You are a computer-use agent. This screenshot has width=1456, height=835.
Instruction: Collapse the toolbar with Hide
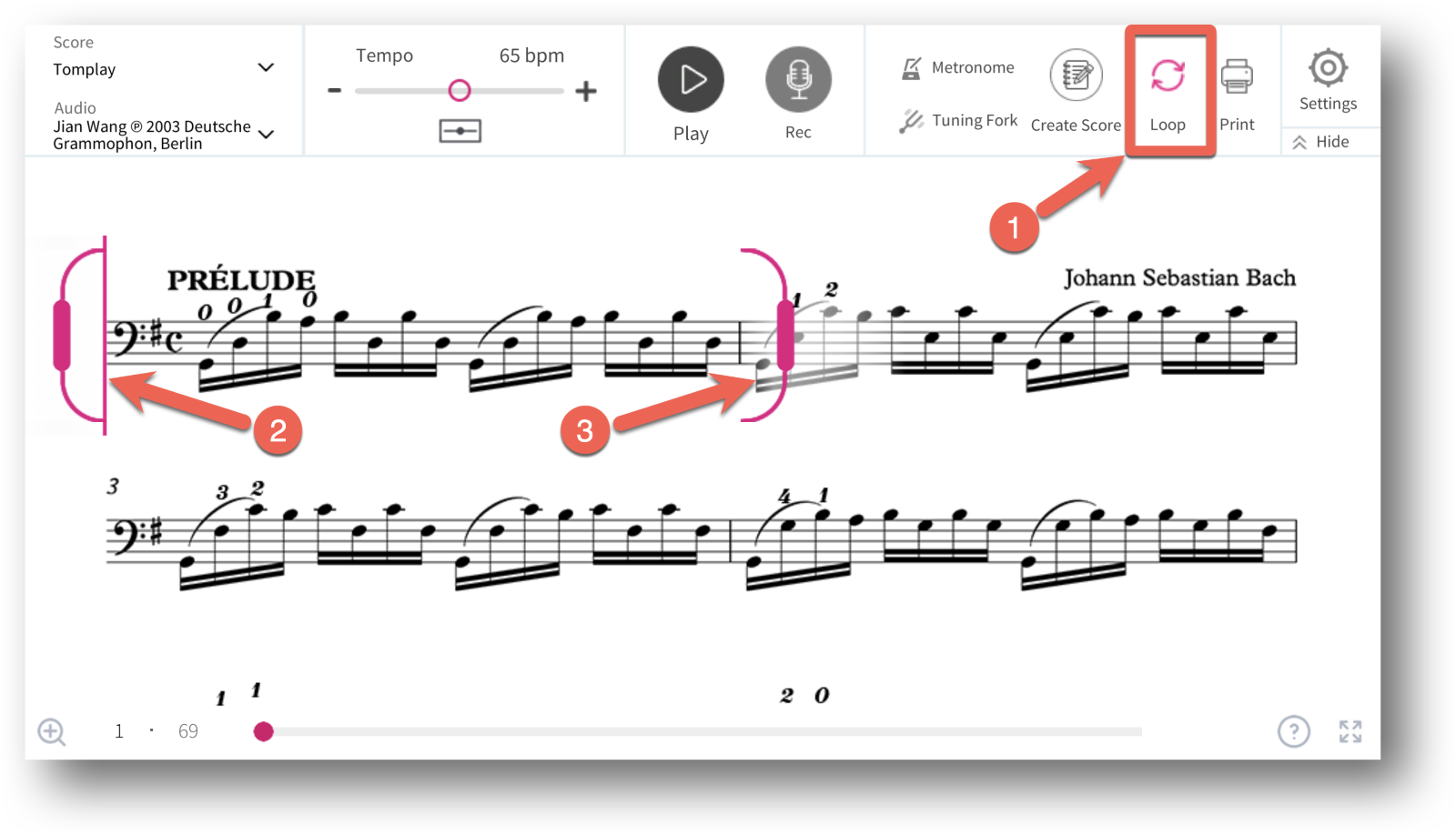pyautogui.click(x=1320, y=142)
